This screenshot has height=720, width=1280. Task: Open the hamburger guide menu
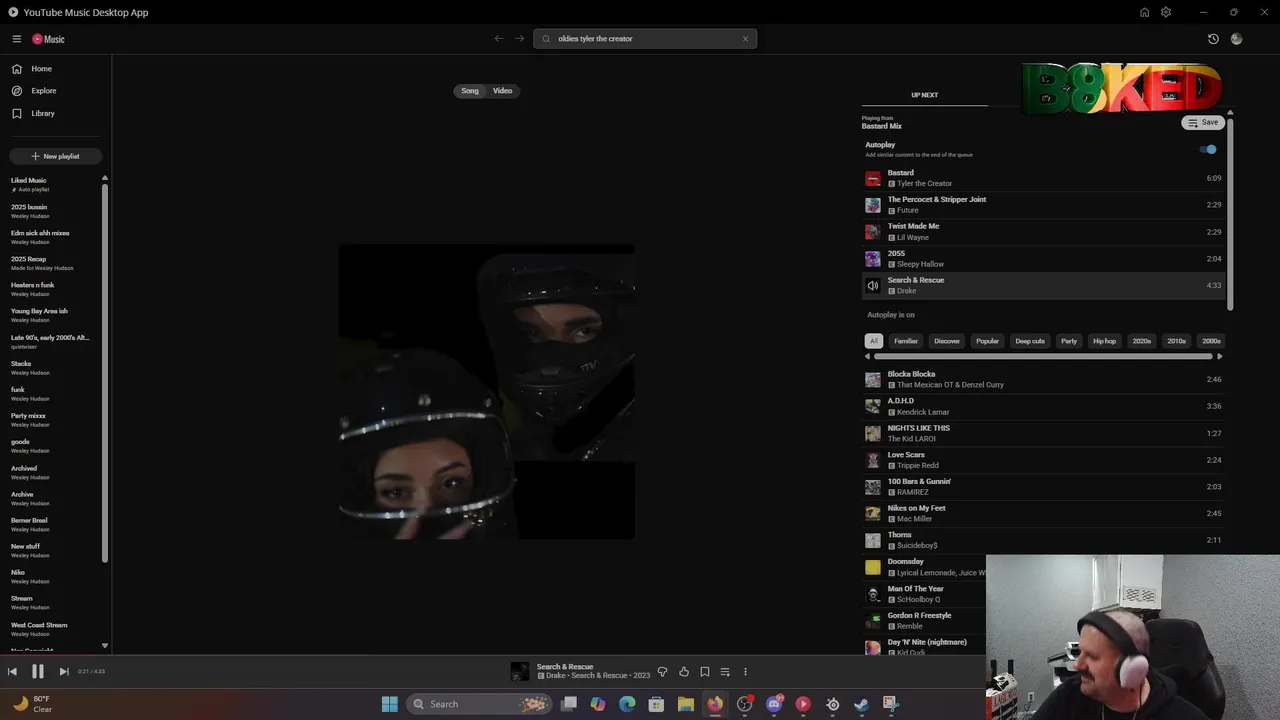click(17, 39)
